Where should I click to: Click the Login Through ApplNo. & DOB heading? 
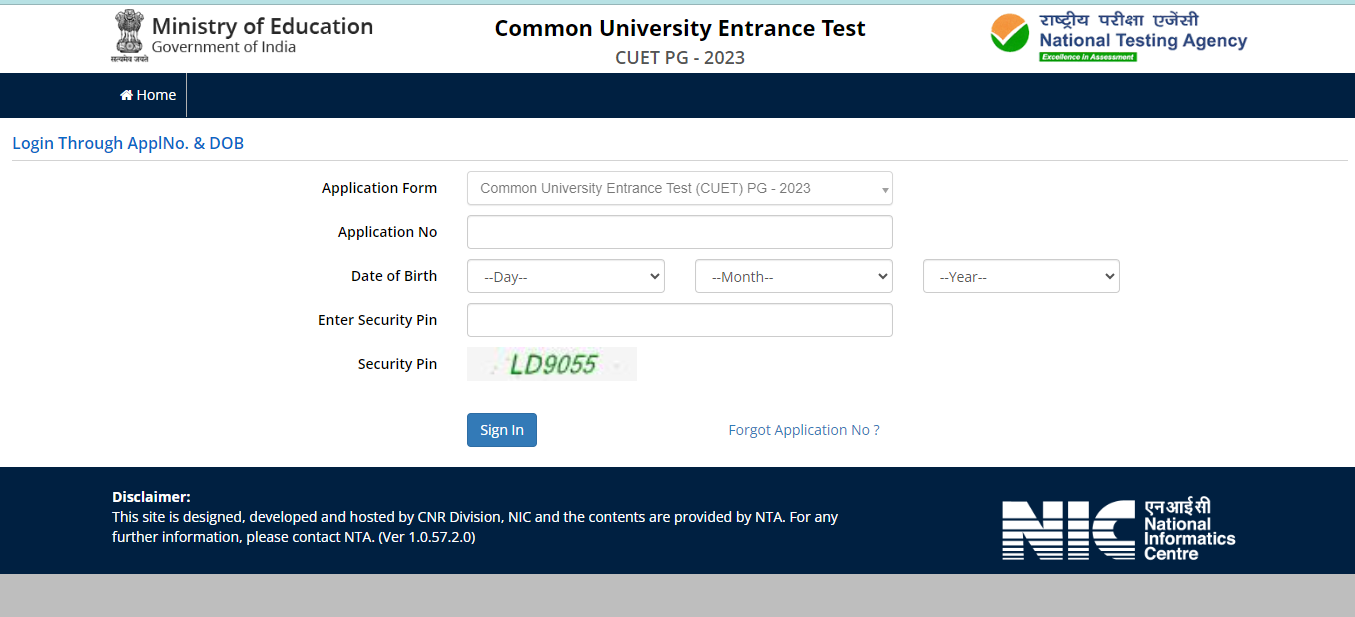tap(128, 143)
